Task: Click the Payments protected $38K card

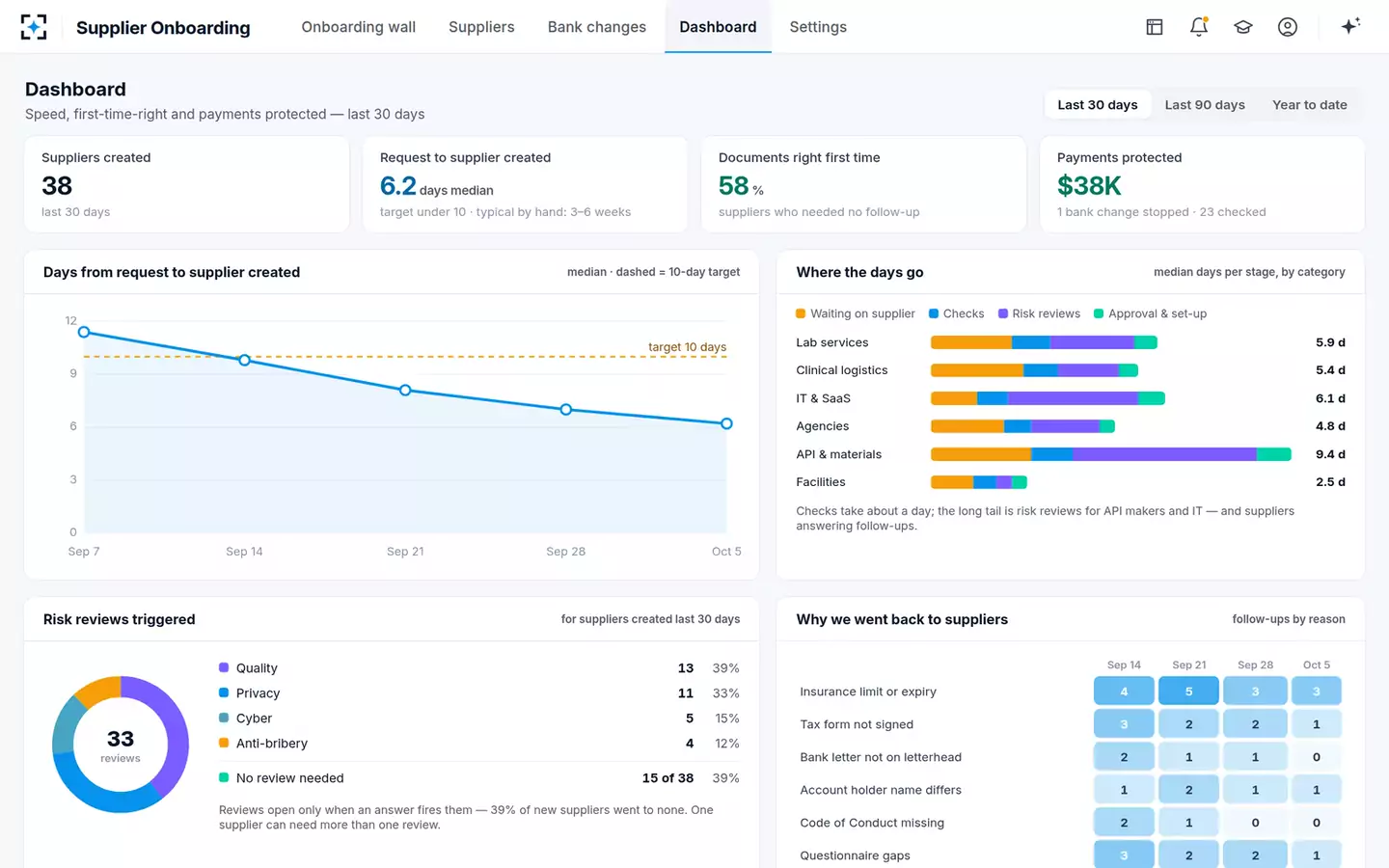Action: click(1202, 184)
